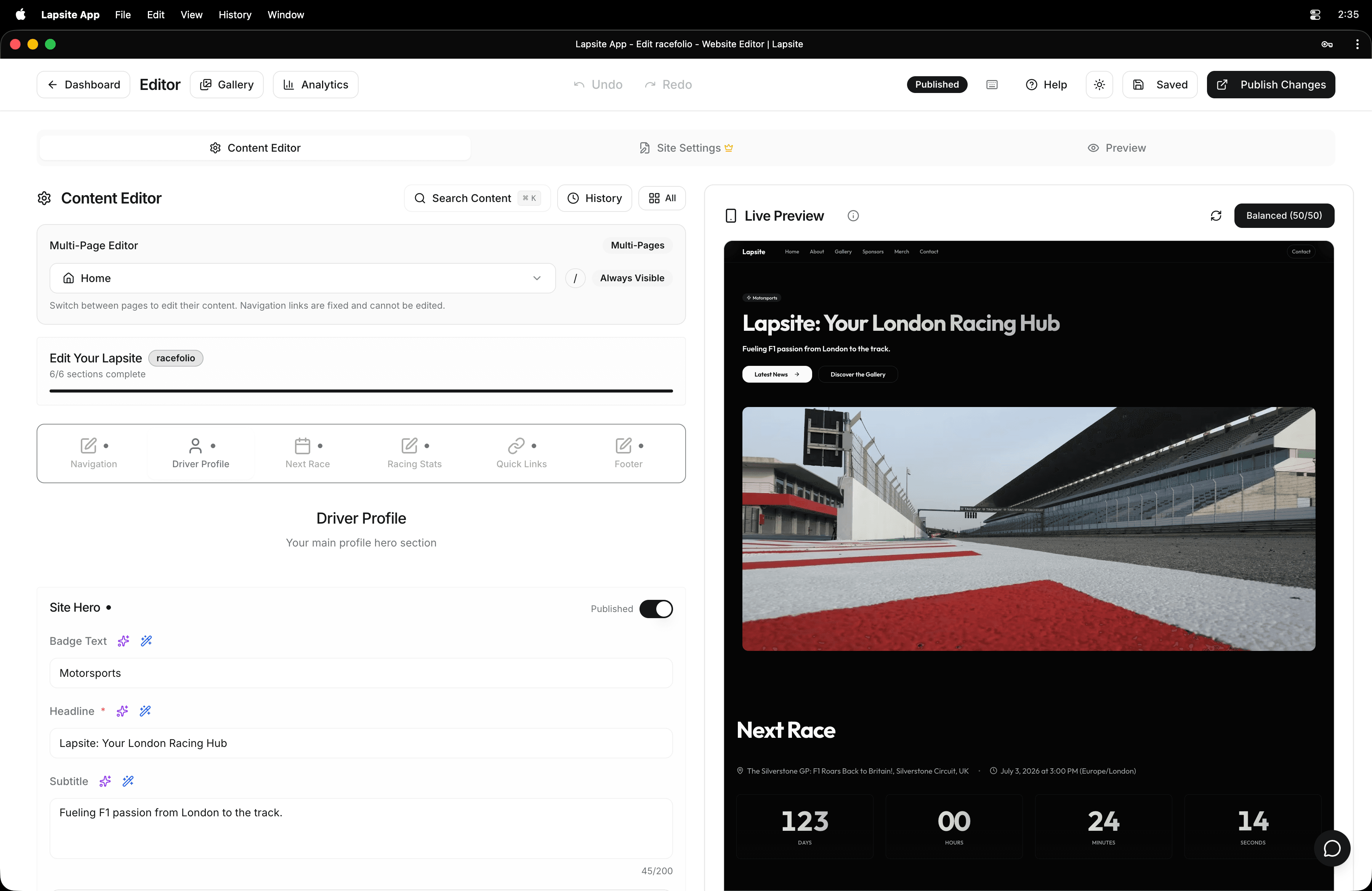1372x891 pixels.
Task: Open the keyboard shortcuts icon beside Published
Action: click(992, 84)
